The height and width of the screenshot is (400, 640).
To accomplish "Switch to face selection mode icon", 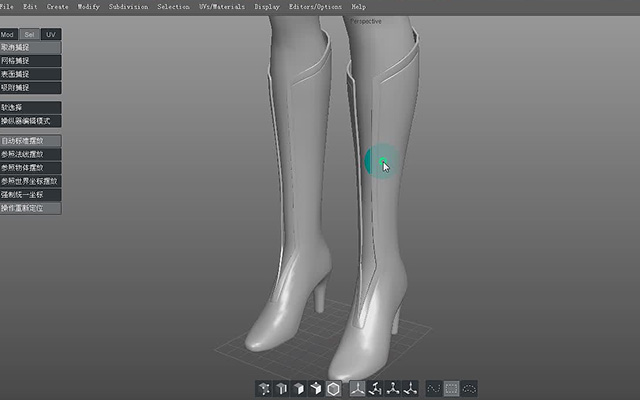I will (299, 389).
